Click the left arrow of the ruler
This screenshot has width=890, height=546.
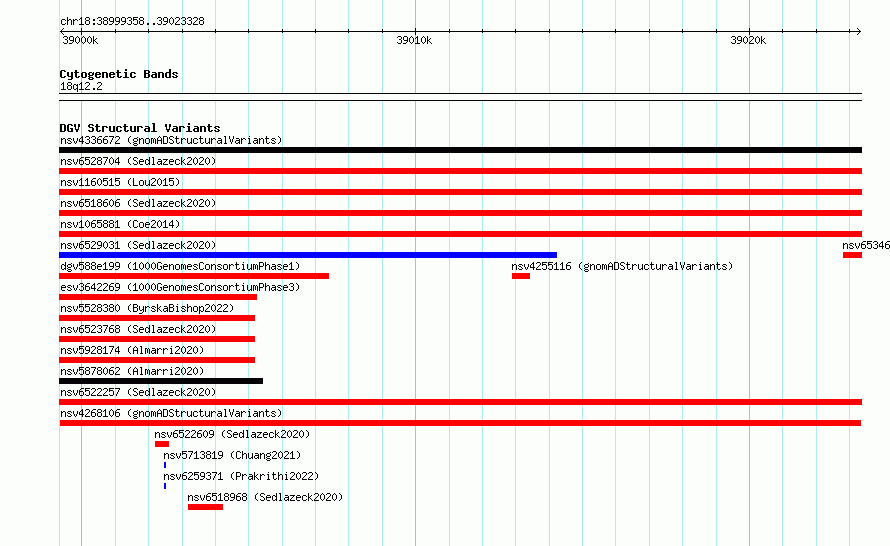[62, 31]
